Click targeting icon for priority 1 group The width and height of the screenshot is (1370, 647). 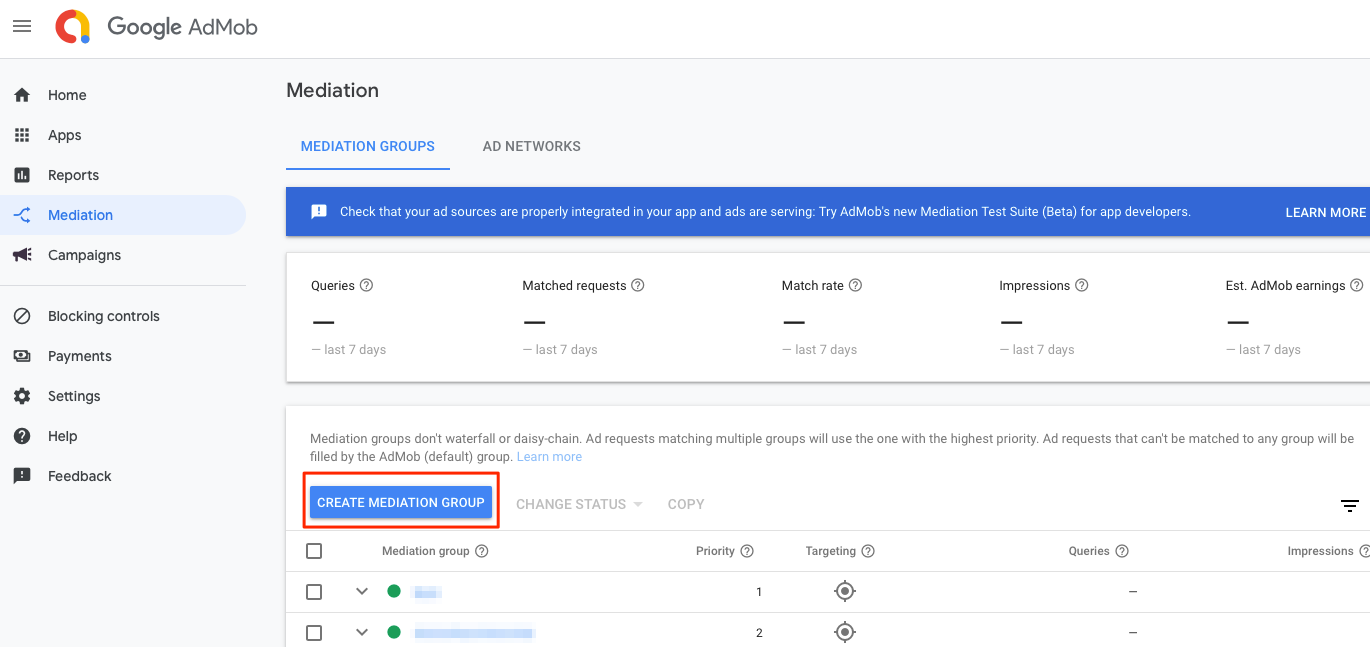(x=845, y=592)
